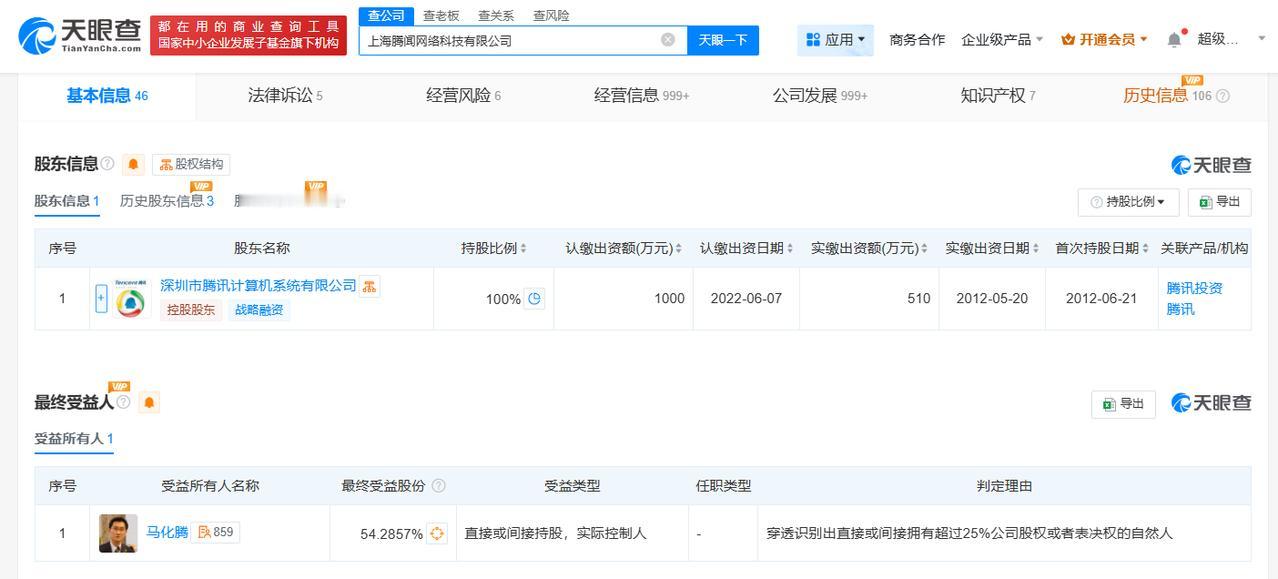Click the red 国家中小企业发展子基金旗下机构 banner

(x=249, y=35)
